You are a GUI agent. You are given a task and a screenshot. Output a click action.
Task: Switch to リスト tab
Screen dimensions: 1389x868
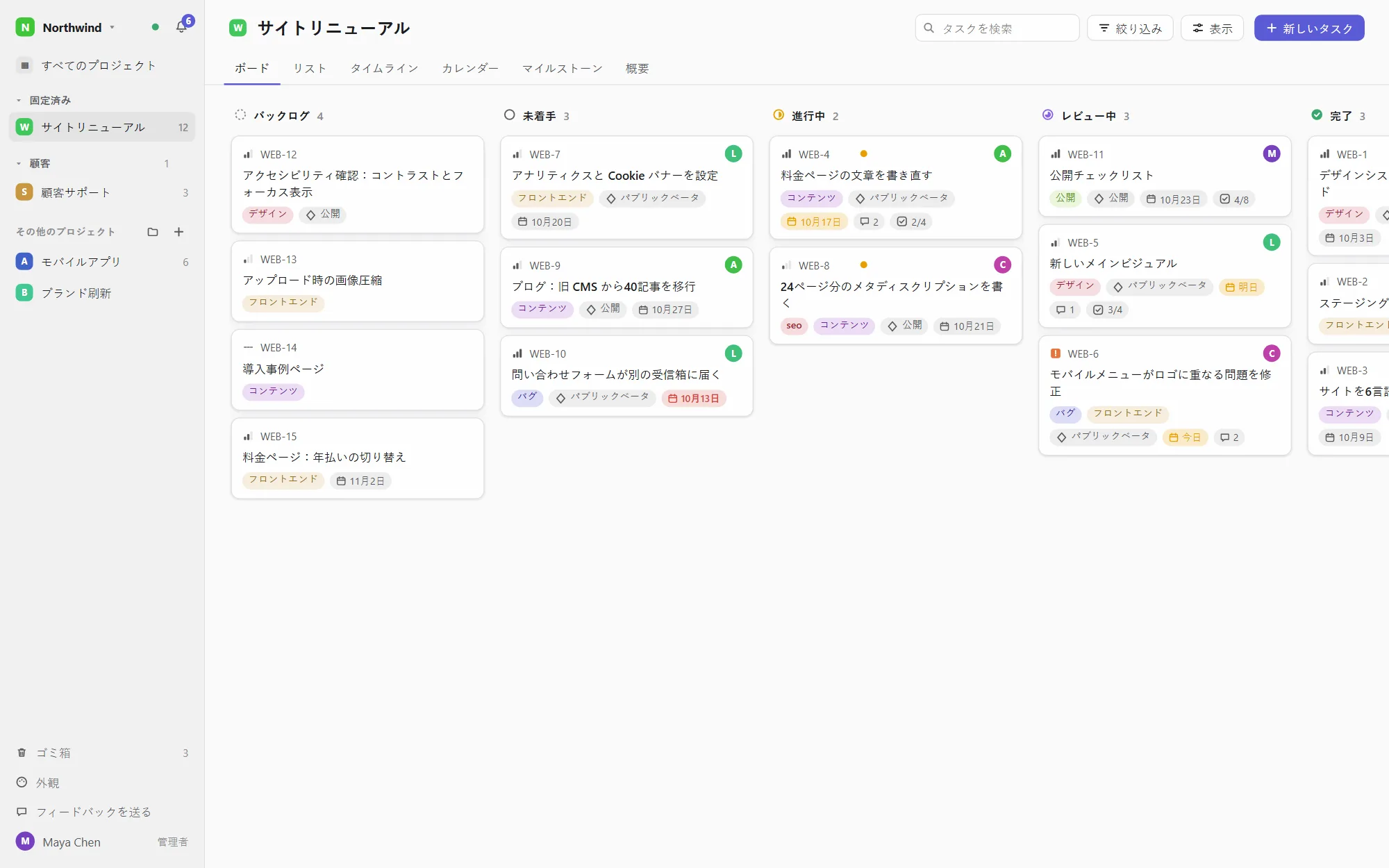click(310, 68)
